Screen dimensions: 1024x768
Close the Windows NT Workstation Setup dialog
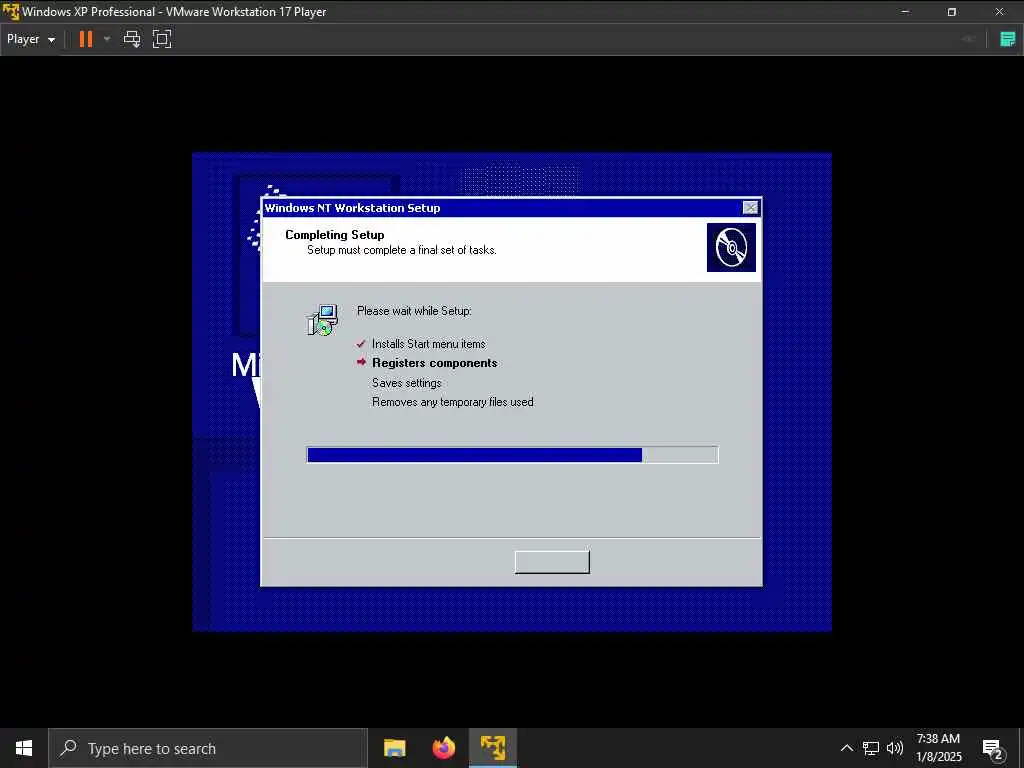pos(750,208)
